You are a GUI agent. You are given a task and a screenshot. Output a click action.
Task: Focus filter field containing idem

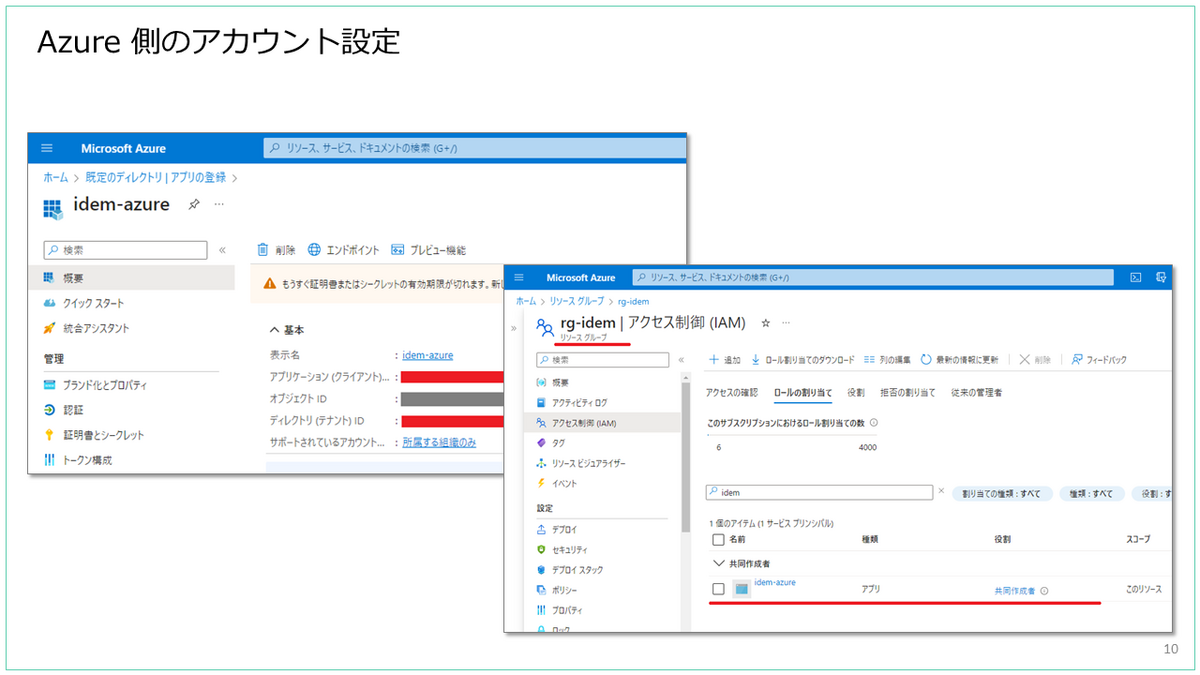click(x=819, y=493)
